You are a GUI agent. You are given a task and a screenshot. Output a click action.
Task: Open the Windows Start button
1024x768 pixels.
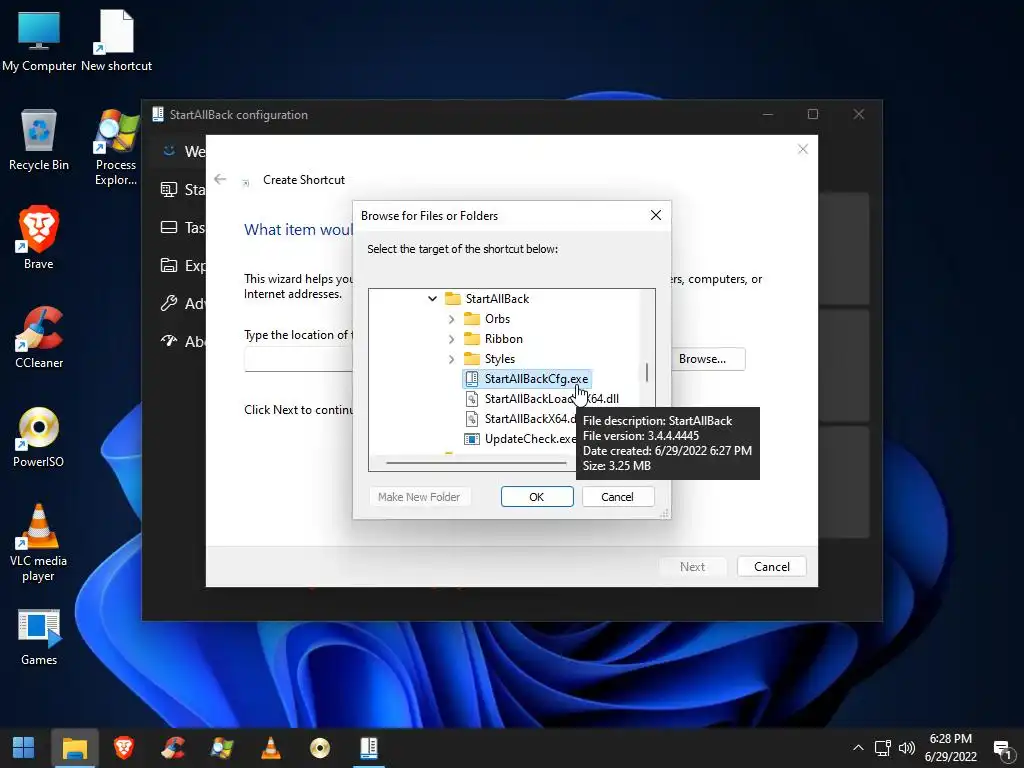click(24, 748)
